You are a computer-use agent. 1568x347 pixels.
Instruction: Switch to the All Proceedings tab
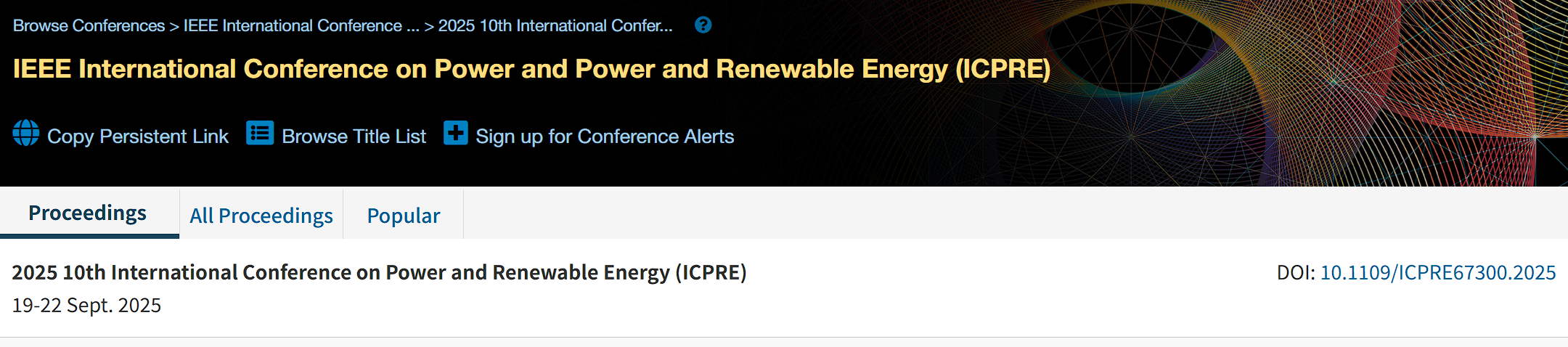point(261,216)
